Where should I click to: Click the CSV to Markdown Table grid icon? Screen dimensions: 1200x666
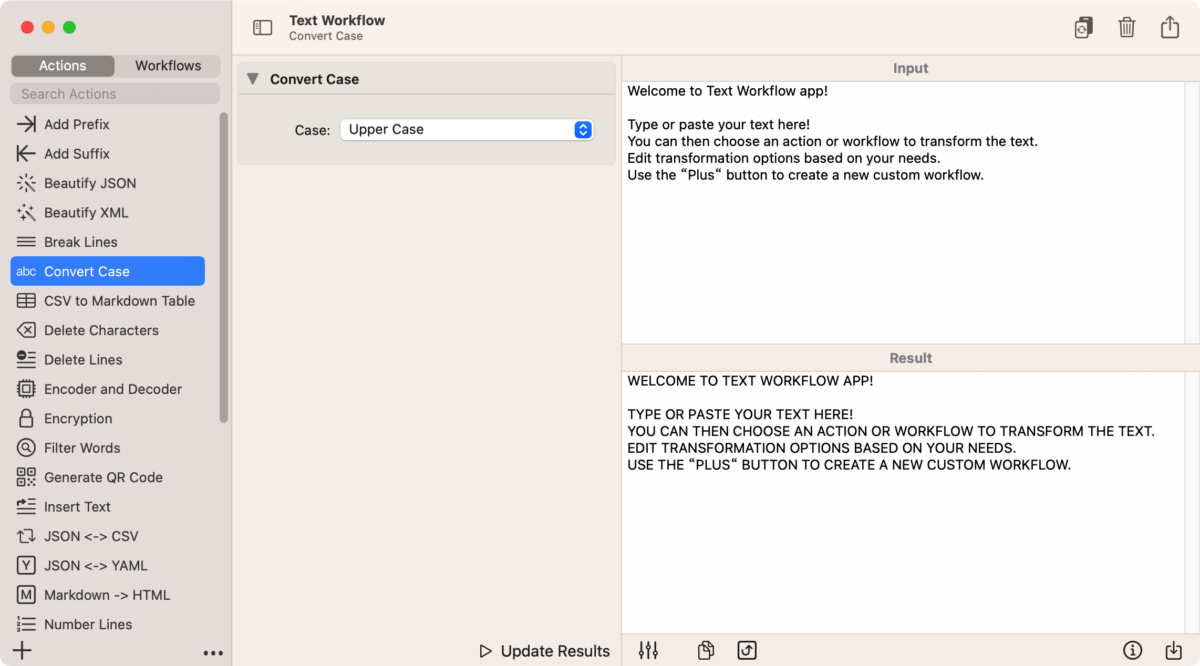click(26, 301)
